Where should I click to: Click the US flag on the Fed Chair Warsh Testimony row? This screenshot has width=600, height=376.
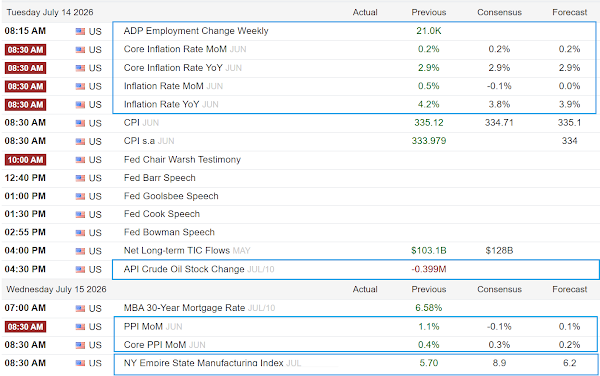click(x=80, y=160)
